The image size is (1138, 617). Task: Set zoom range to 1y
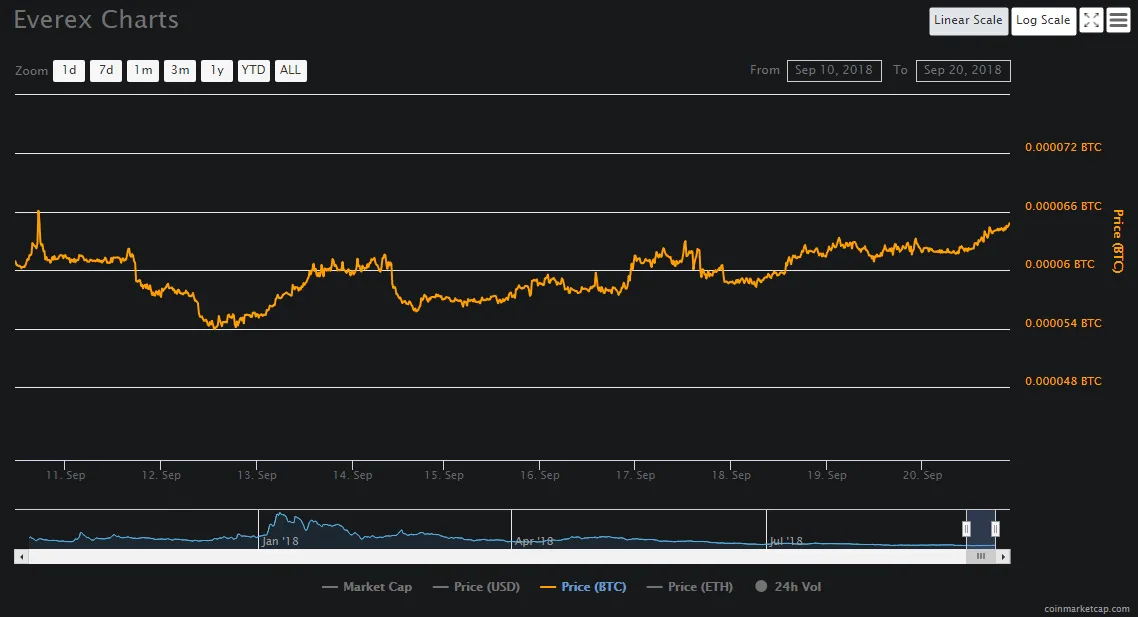pos(217,70)
